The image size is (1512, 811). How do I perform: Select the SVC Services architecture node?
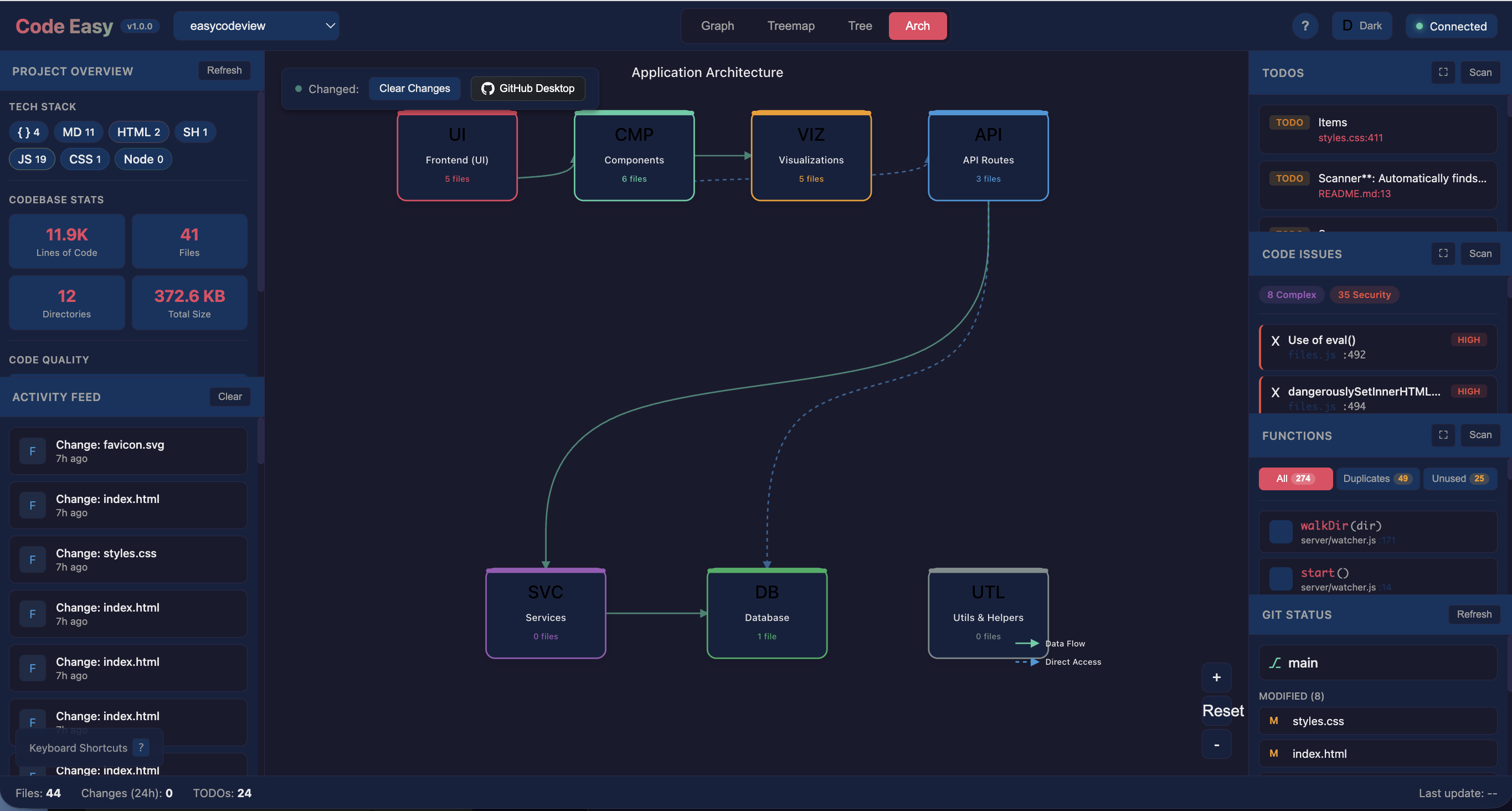coord(546,613)
